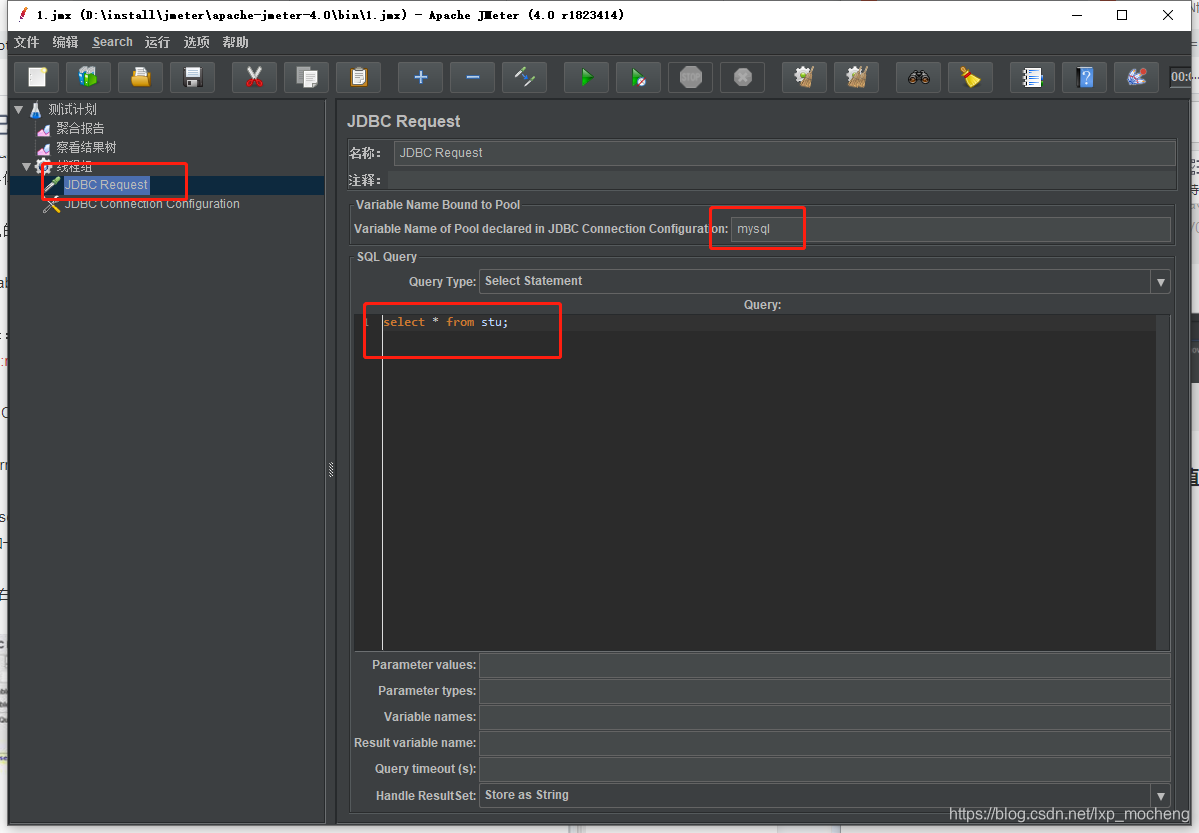Click the 注释 comment field

click(781, 181)
